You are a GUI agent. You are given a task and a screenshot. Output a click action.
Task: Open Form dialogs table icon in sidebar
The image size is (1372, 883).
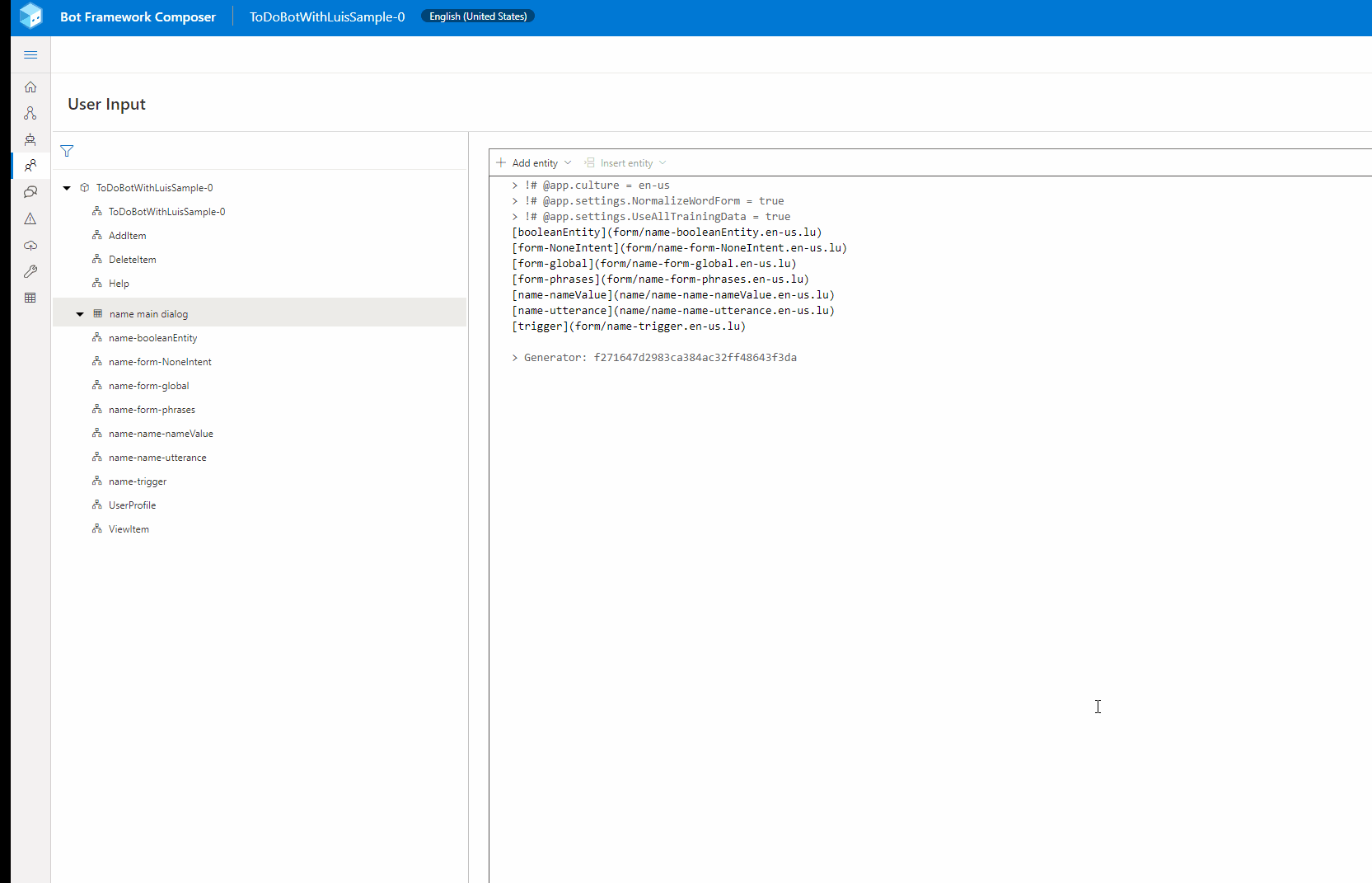tap(30, 298)
